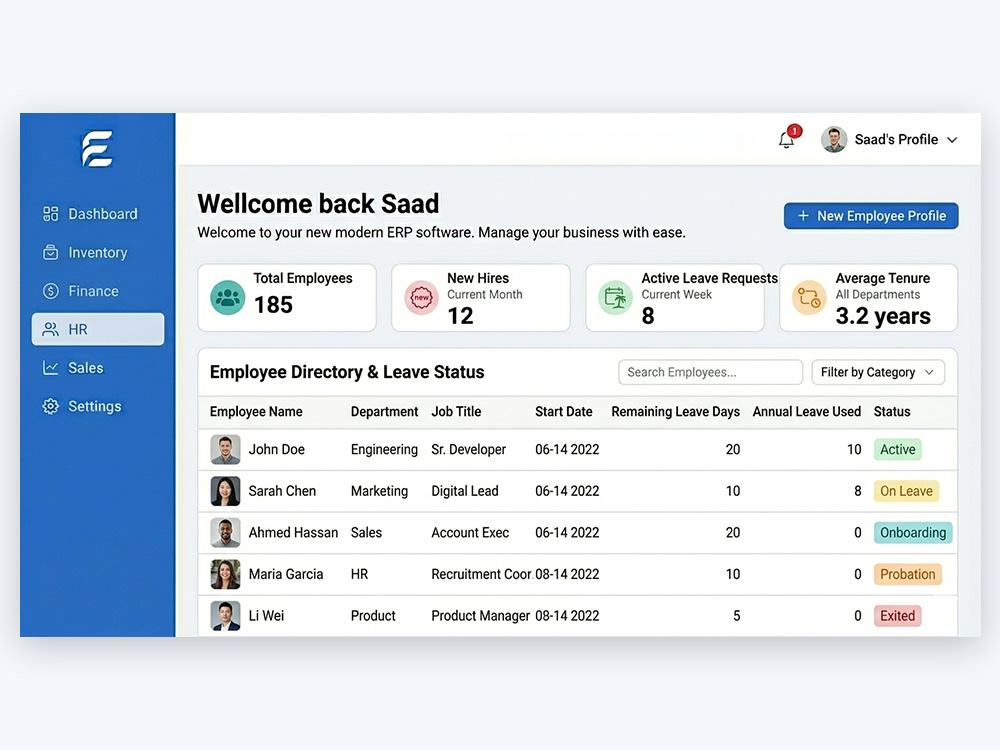Click the Digital Lead job title cell
Screen dimensions: 1000x750
point(465,491)
